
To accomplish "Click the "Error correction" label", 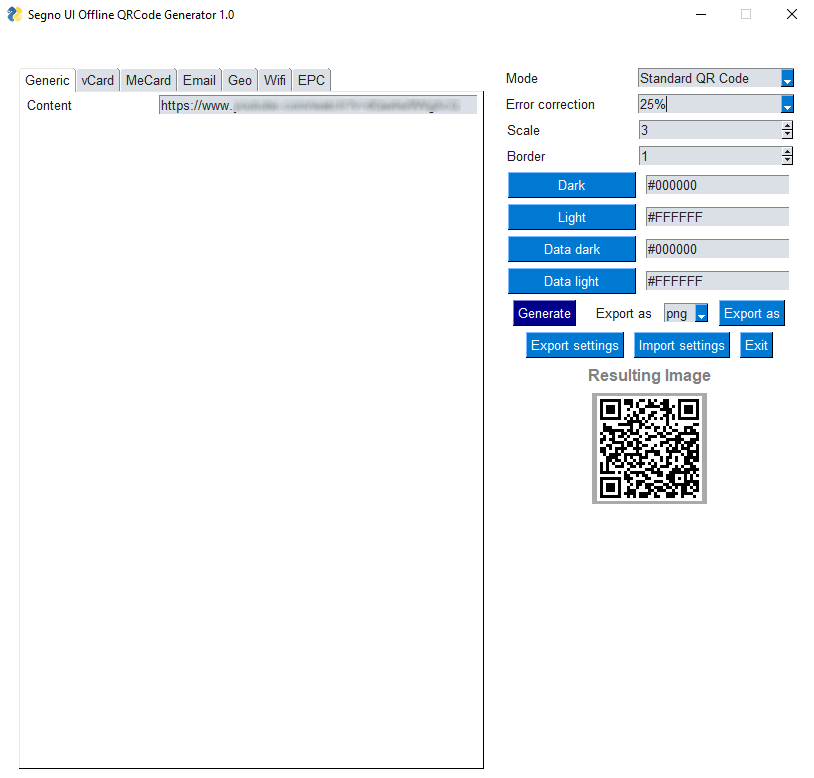I will click(x=550, y=105).
